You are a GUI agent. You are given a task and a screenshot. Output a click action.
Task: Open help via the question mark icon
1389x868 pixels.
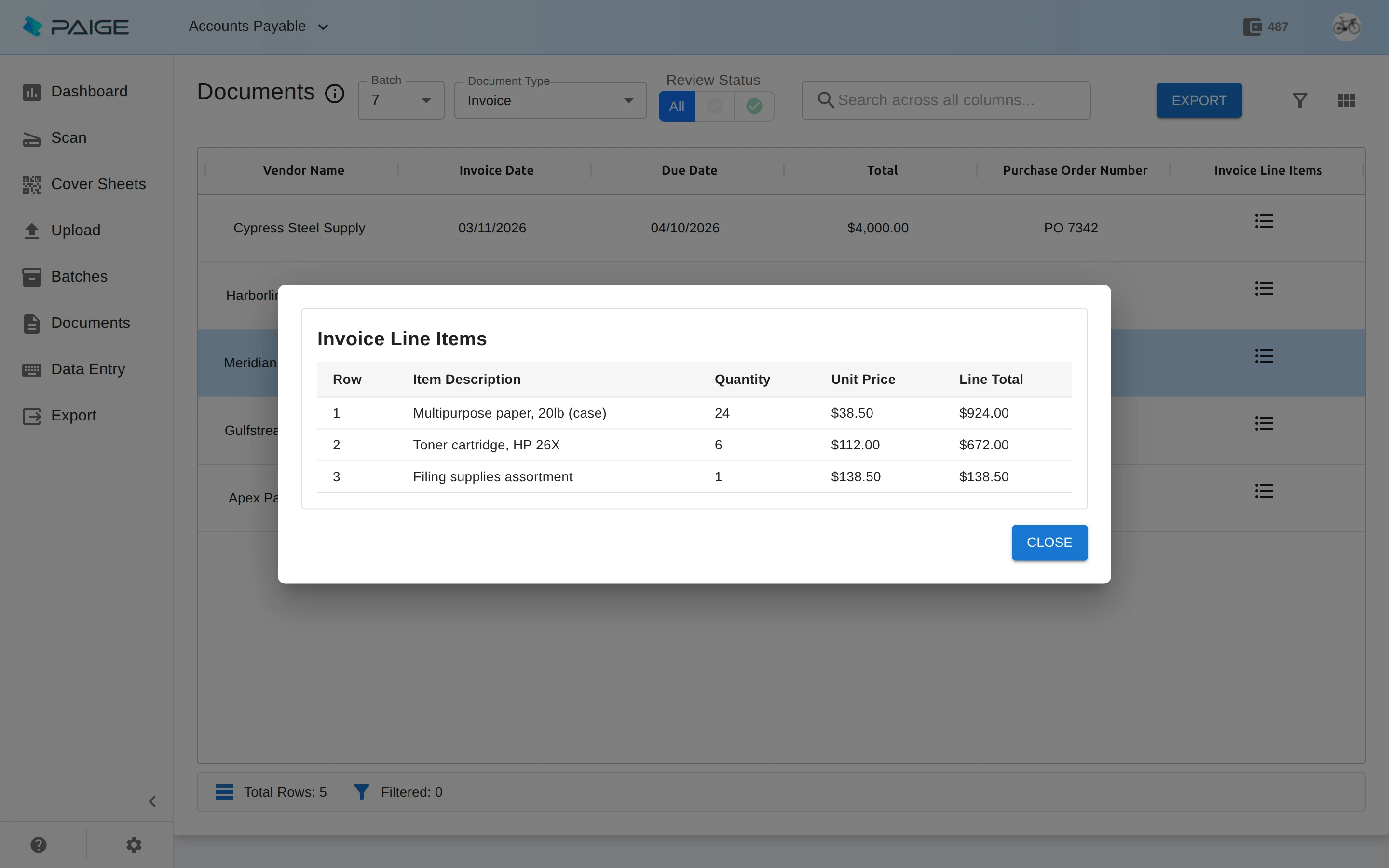39,845
